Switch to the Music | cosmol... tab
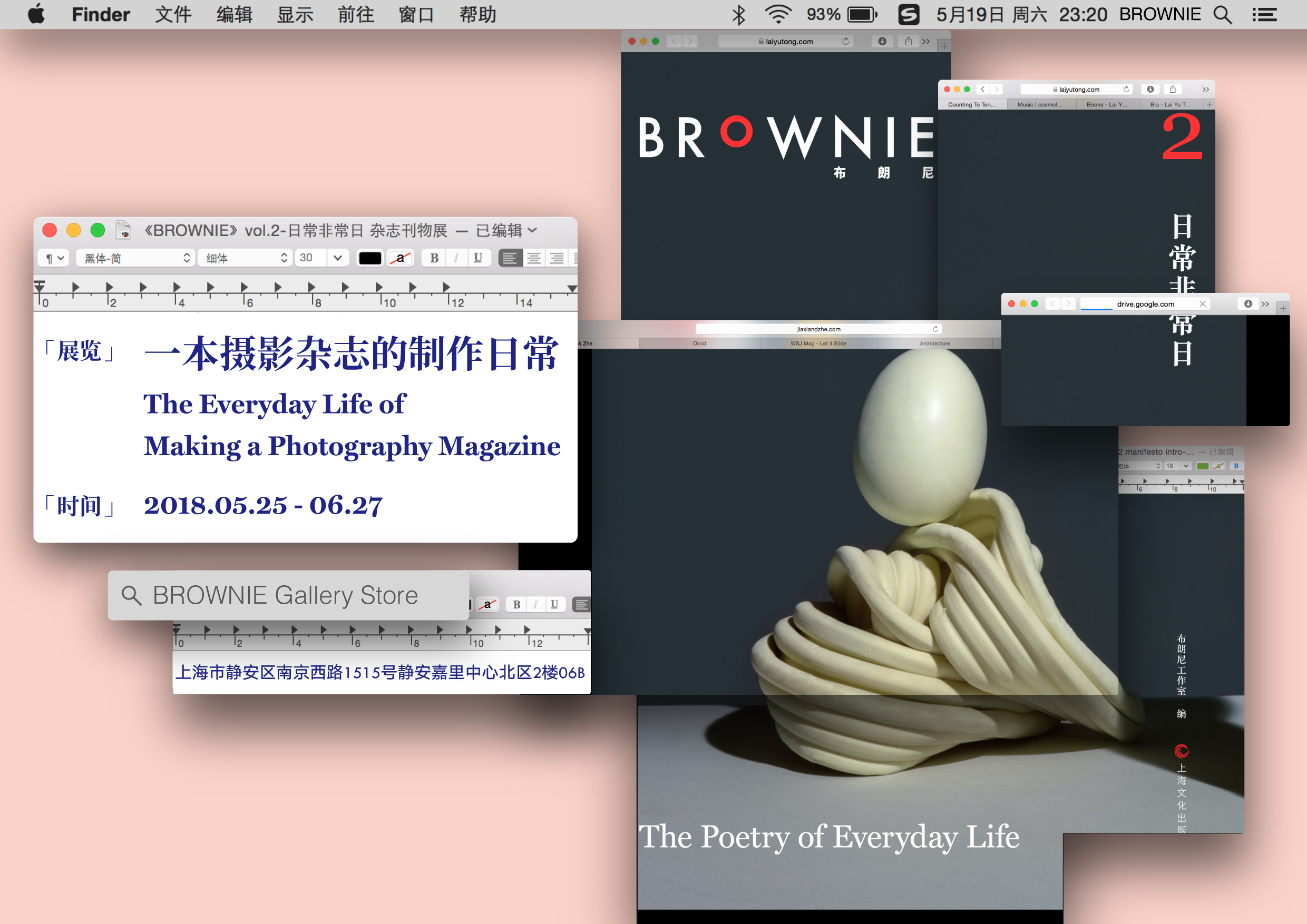Viewport: 1307px width, 924px height. (1041, 105)
